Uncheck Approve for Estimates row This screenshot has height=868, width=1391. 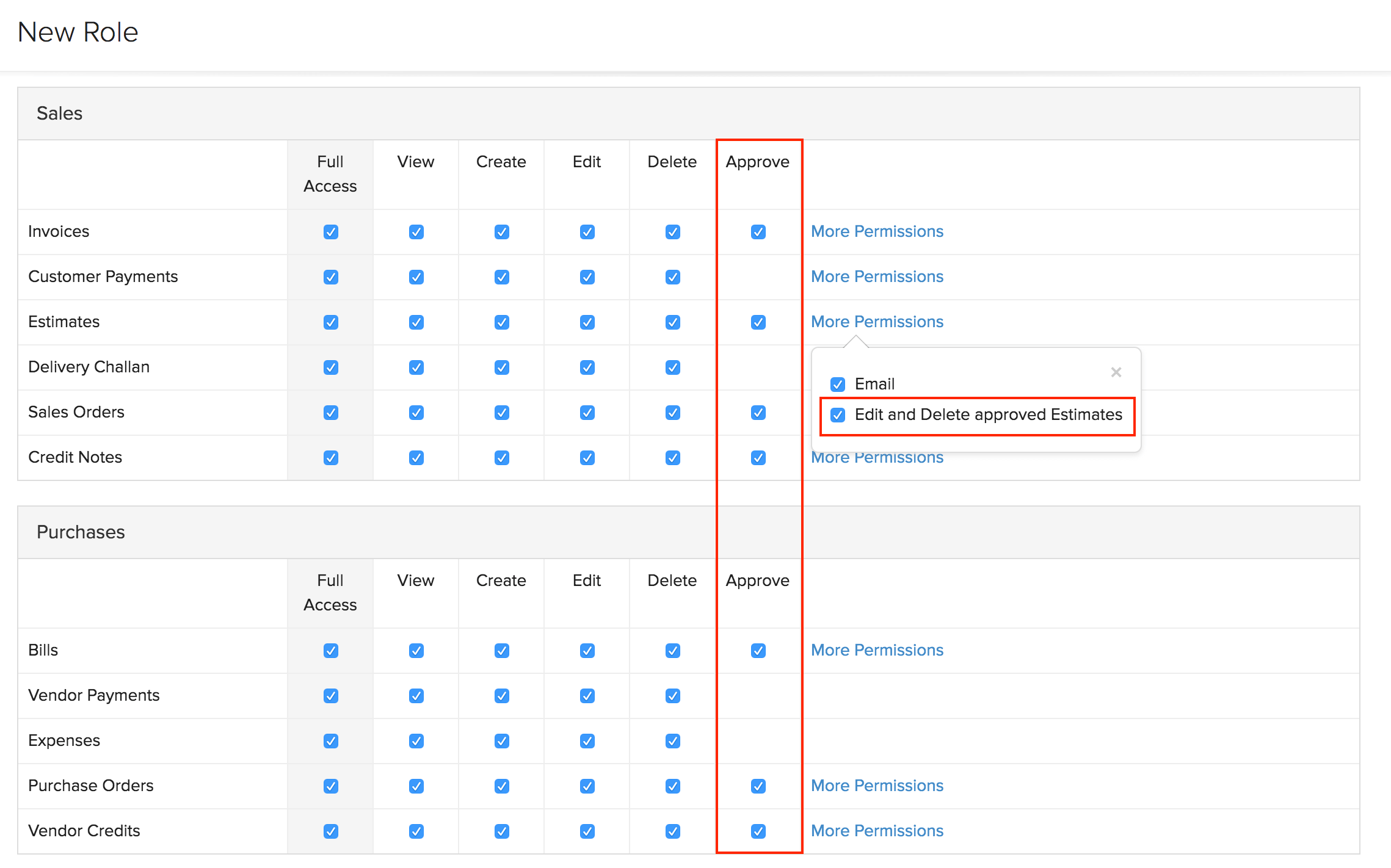coord(758,322)
